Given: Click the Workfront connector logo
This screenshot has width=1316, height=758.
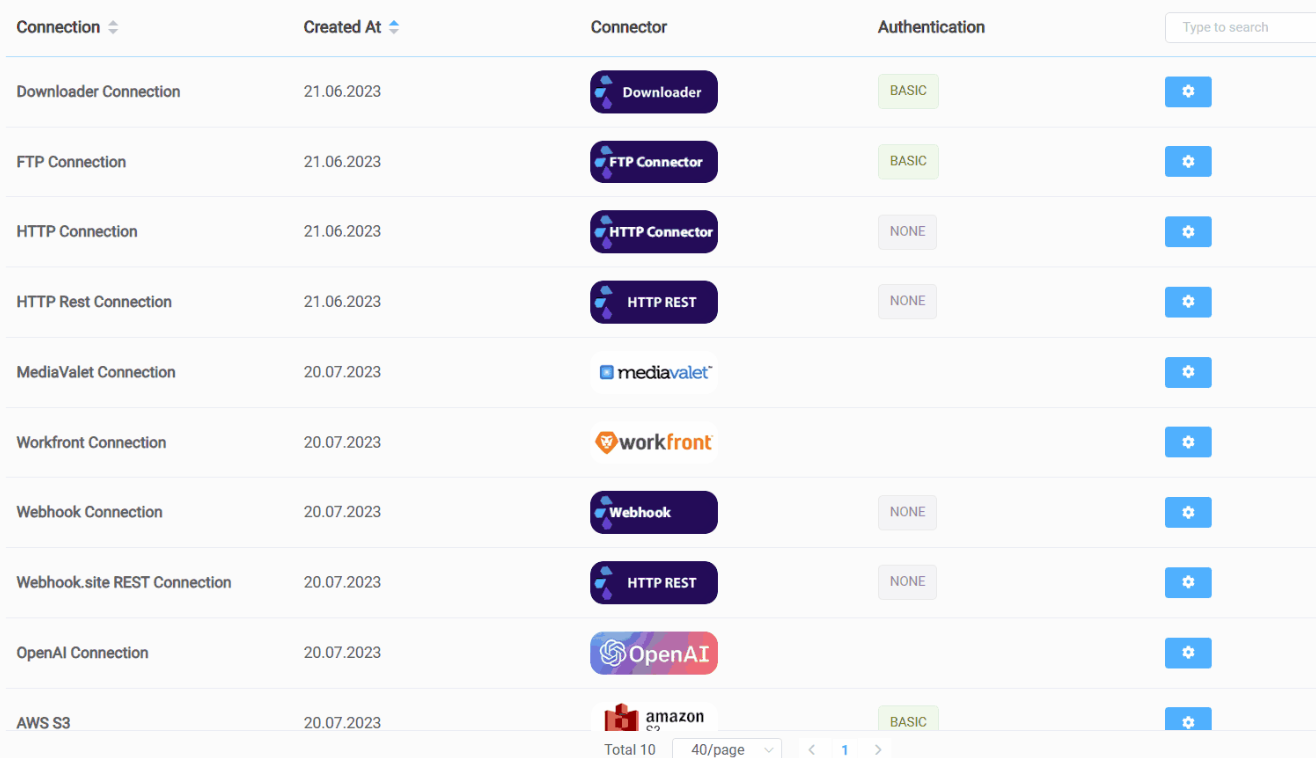Looking at the screenshot, I should click(654, 442).
